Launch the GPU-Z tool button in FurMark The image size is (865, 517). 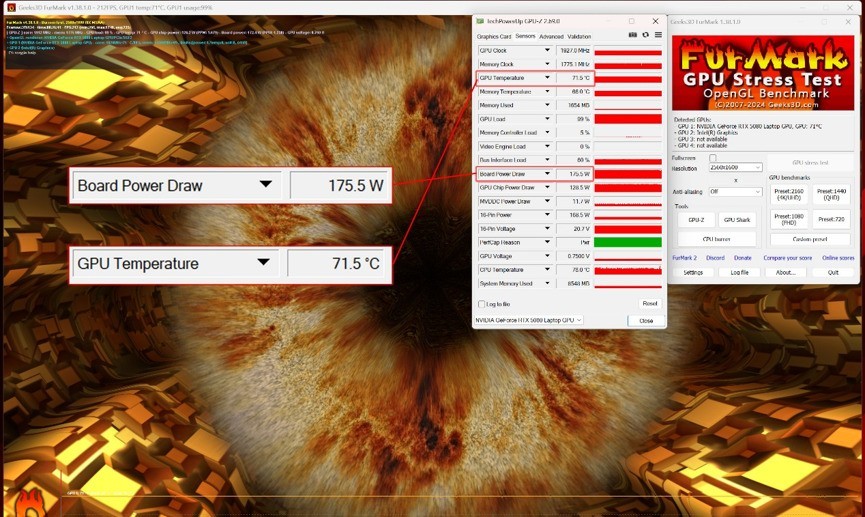pos(696,220)
